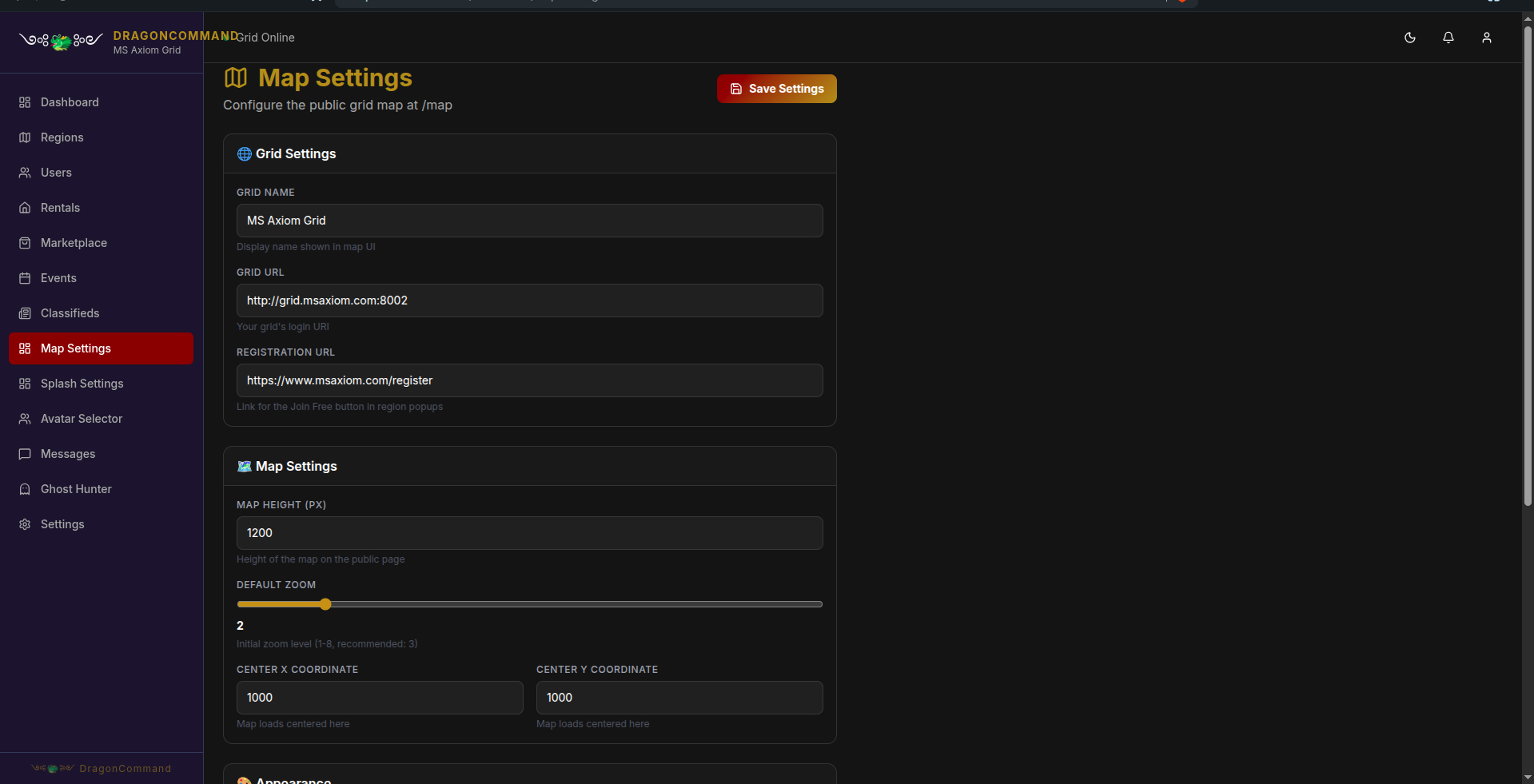
Task: Click the Users icon in the sidebar
Action: coord(25,173)
